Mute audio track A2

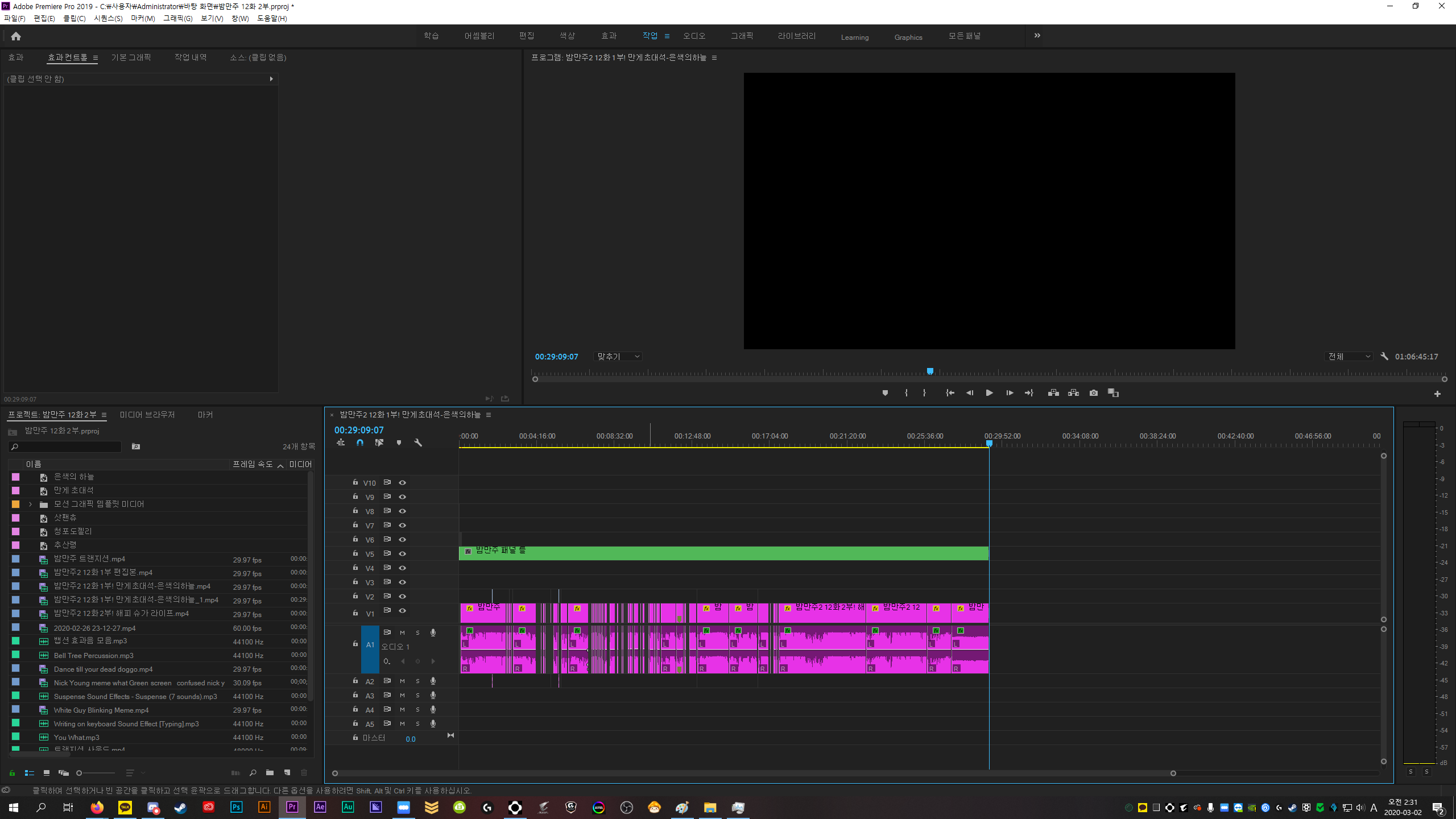click(x=402, y=681)
